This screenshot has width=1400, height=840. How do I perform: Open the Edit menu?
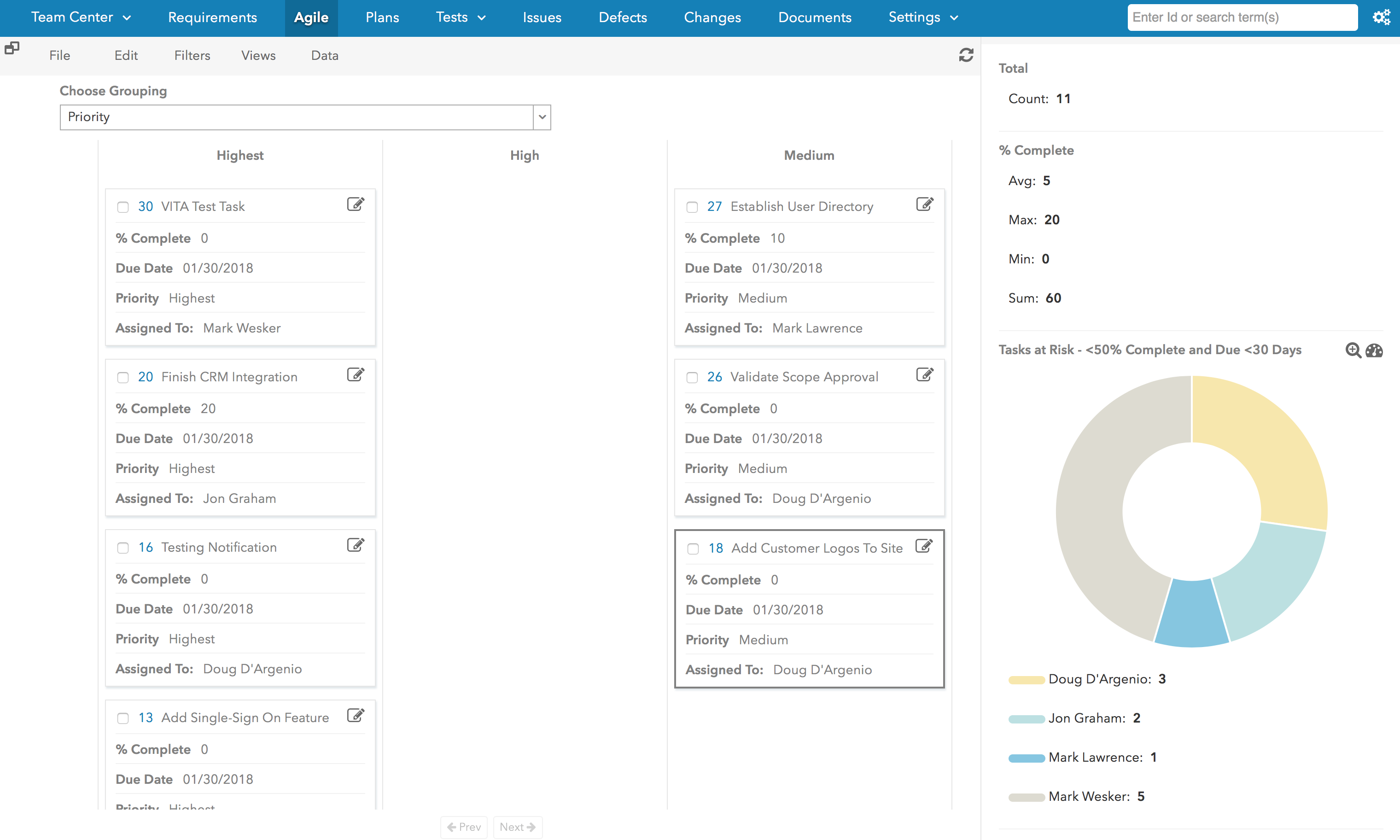(126, 55)
